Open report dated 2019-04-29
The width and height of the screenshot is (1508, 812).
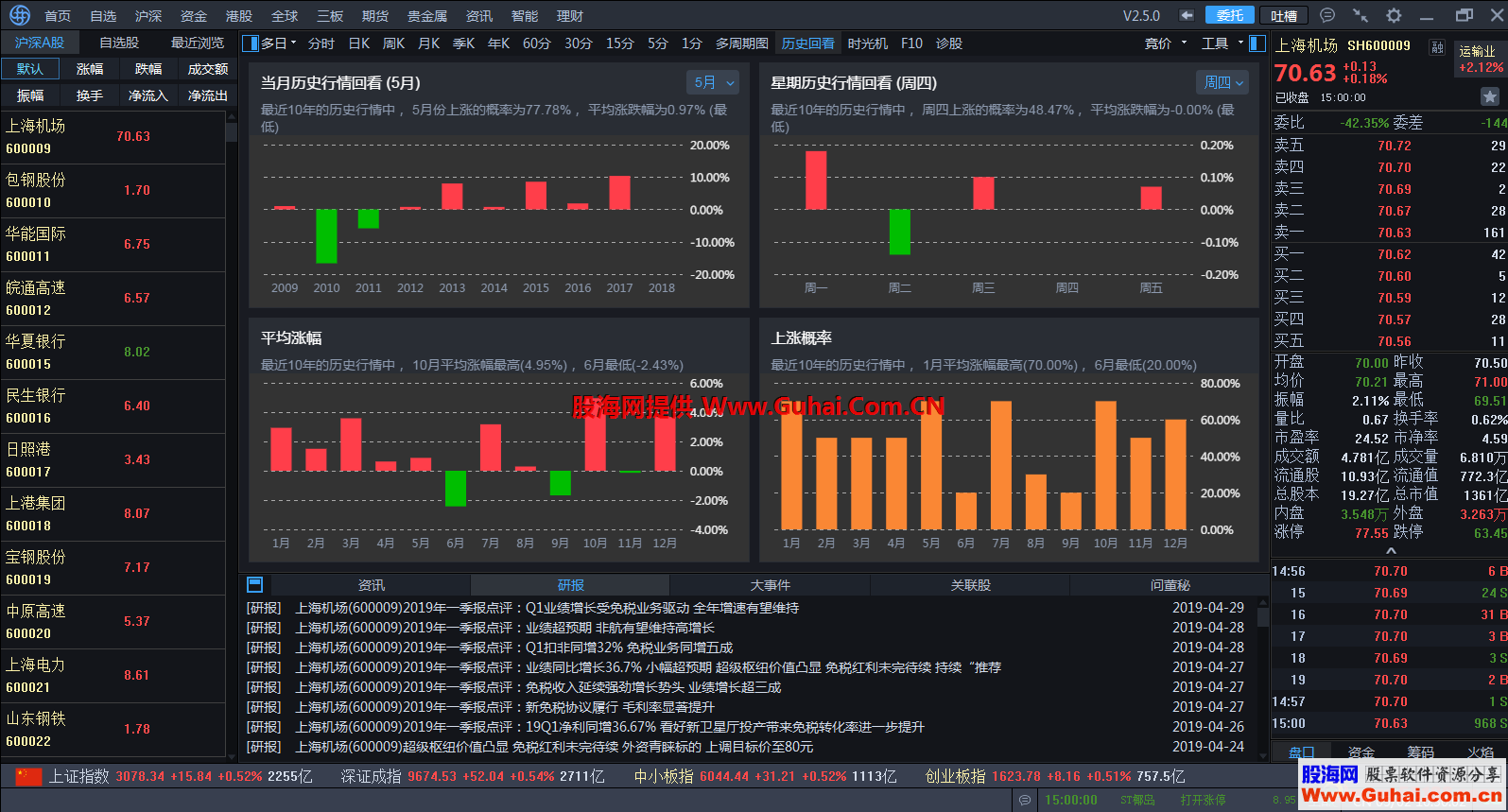click(x=745, y=608)
